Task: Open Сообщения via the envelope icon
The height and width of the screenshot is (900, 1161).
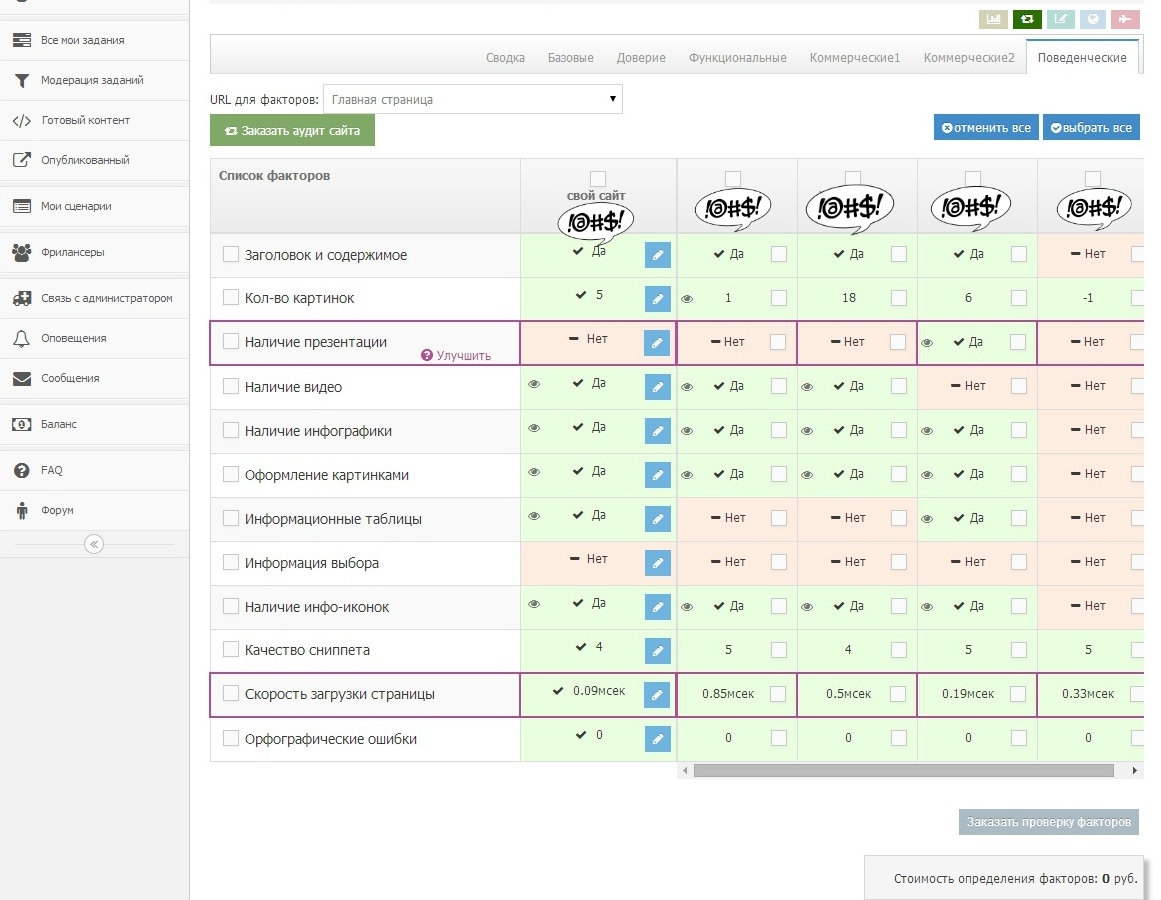Action: [x=21, y=378]
